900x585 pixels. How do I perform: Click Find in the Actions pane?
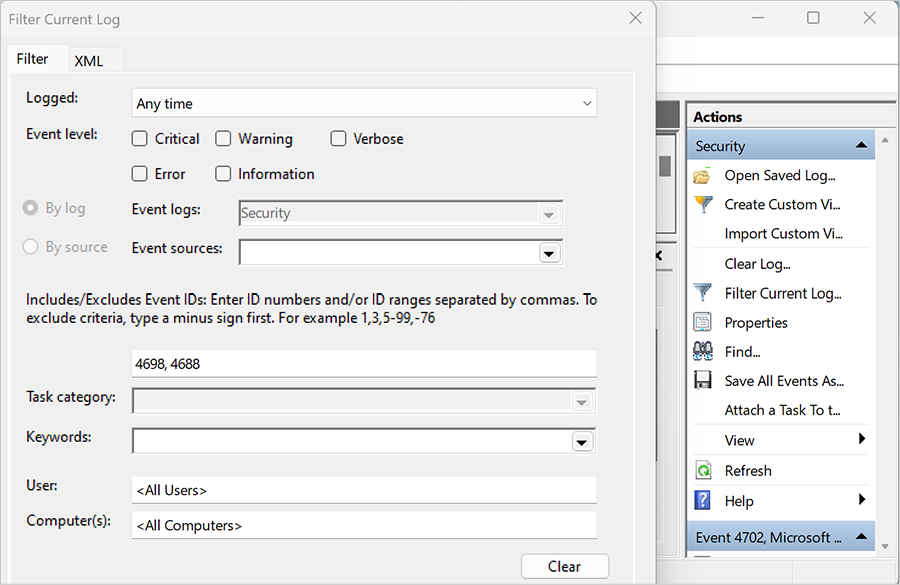[742, 352]
